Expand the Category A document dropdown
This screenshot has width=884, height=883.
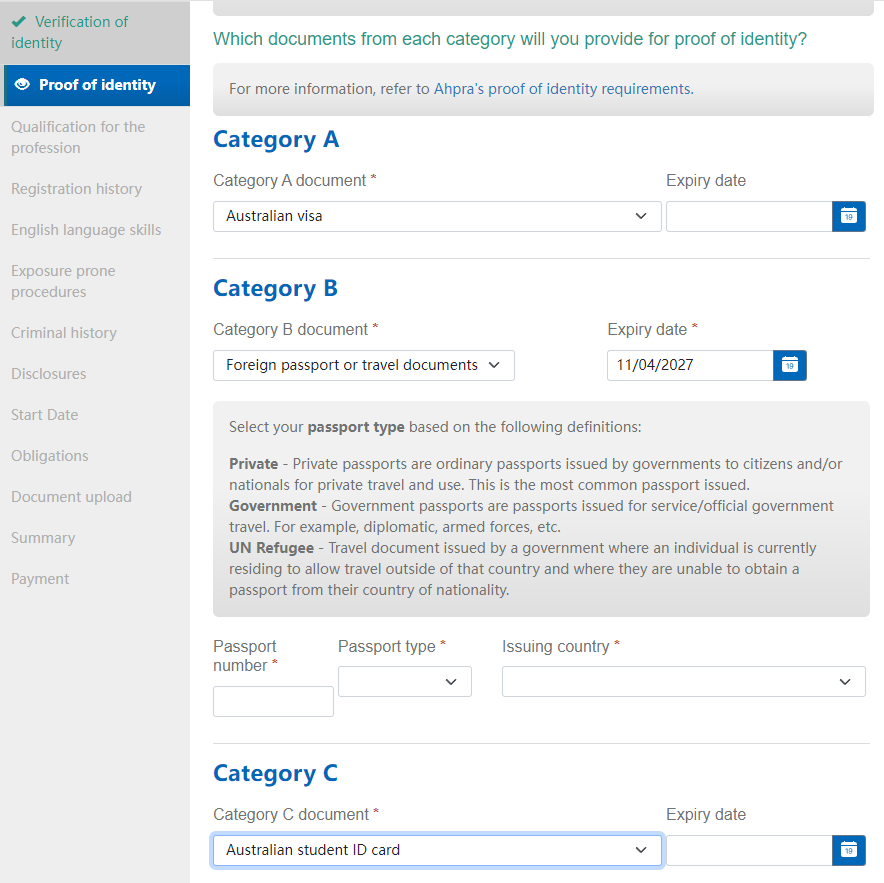[x=437, y=216]
